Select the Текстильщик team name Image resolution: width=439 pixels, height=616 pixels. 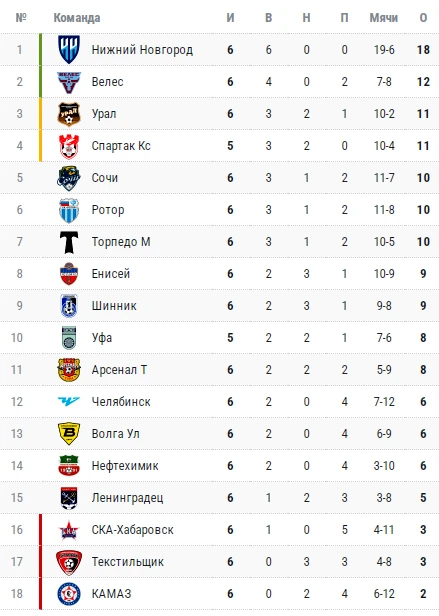click(x=128, y=562)
